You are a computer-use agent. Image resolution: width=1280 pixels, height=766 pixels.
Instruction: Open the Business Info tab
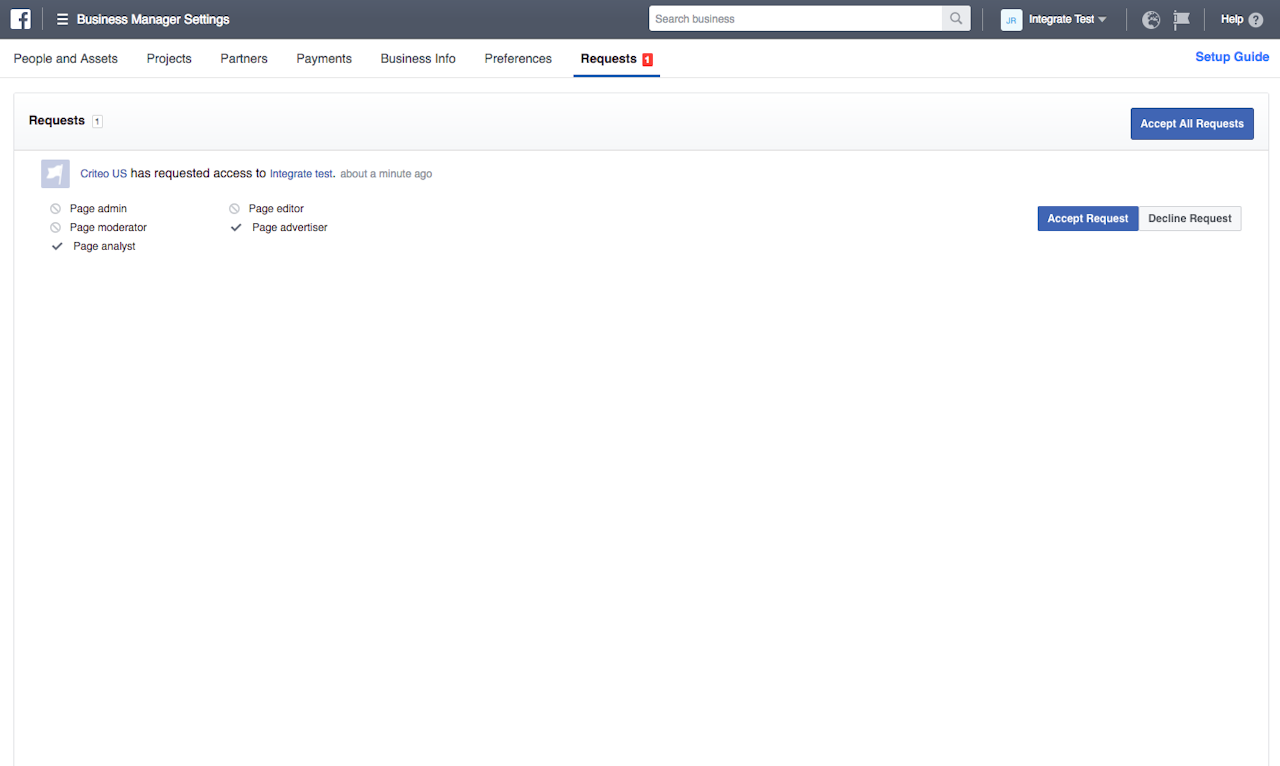click(x=418, y=59)
